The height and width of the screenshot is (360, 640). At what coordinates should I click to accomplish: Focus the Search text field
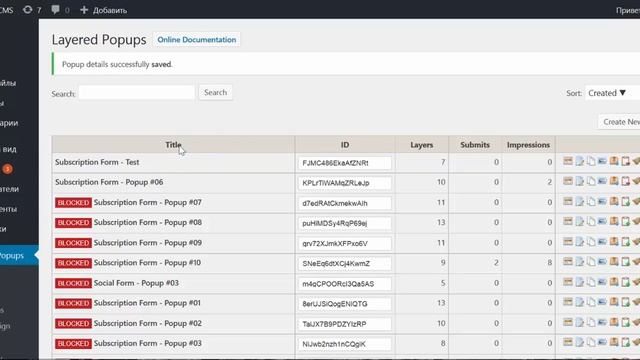137,93
